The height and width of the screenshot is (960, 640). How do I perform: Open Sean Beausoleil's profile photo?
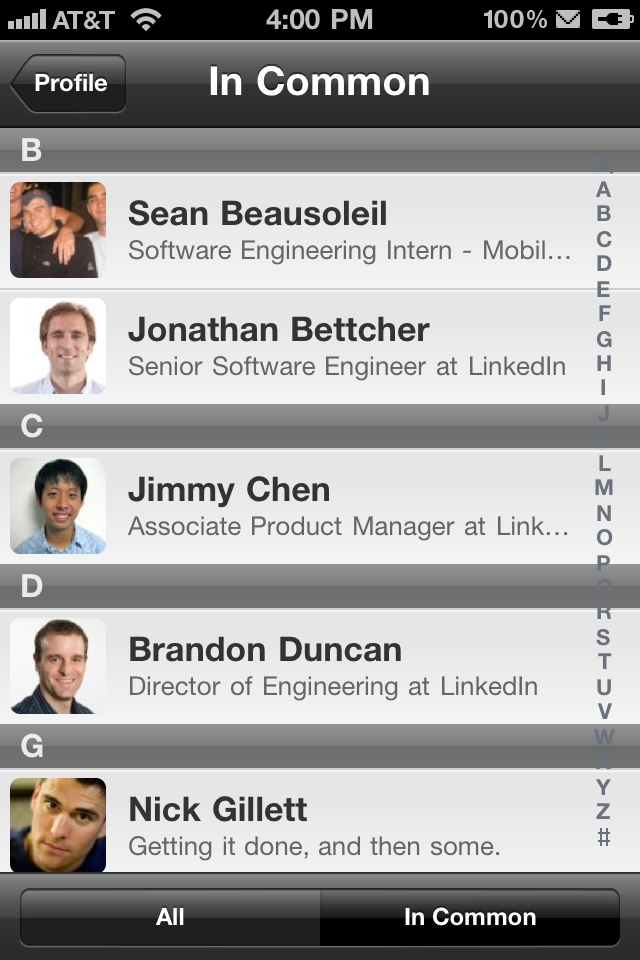click(x=58, y=230)
